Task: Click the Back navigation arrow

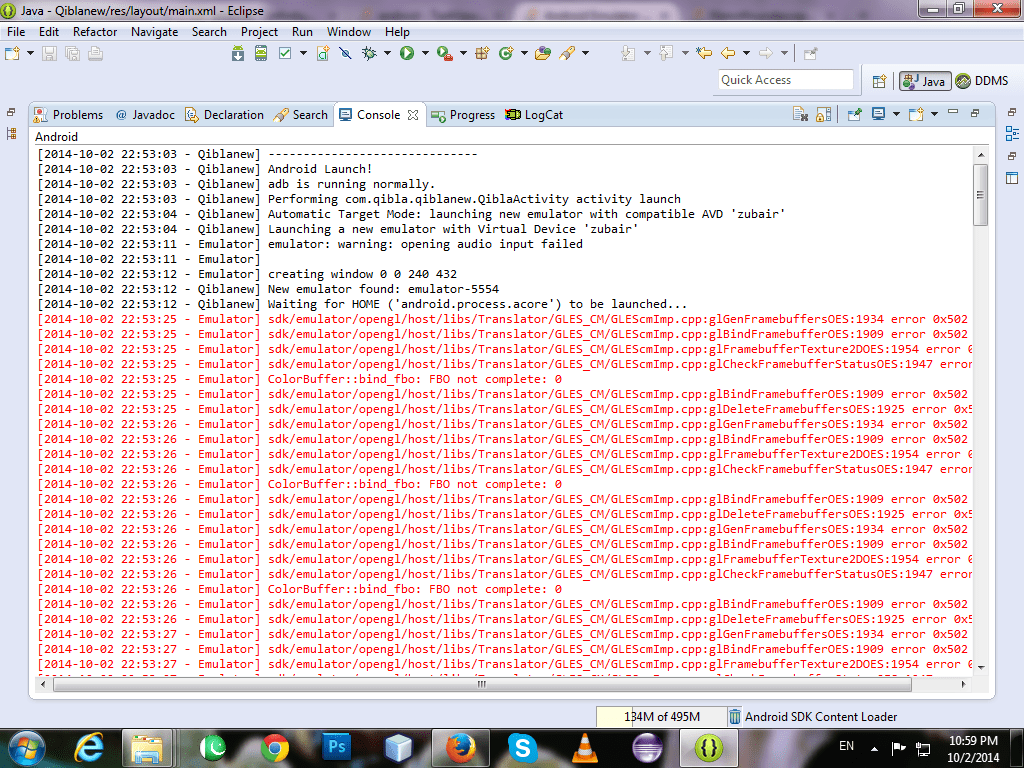Action: (728, 54)
